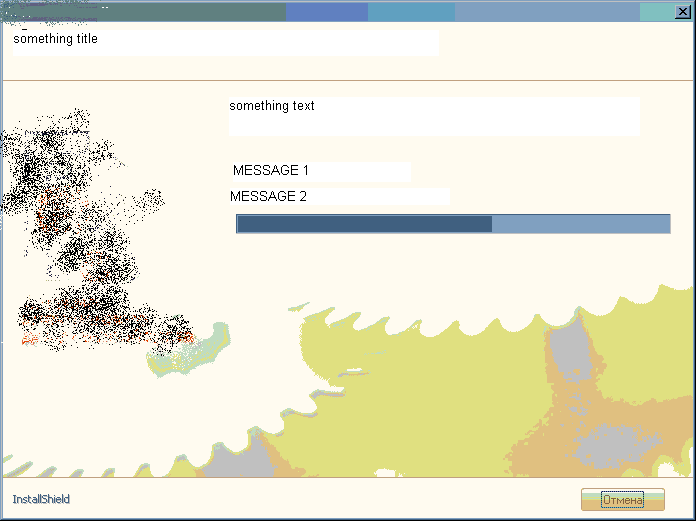
Task: Click the white area right of "something title"
Action: [x=300, y=42]
